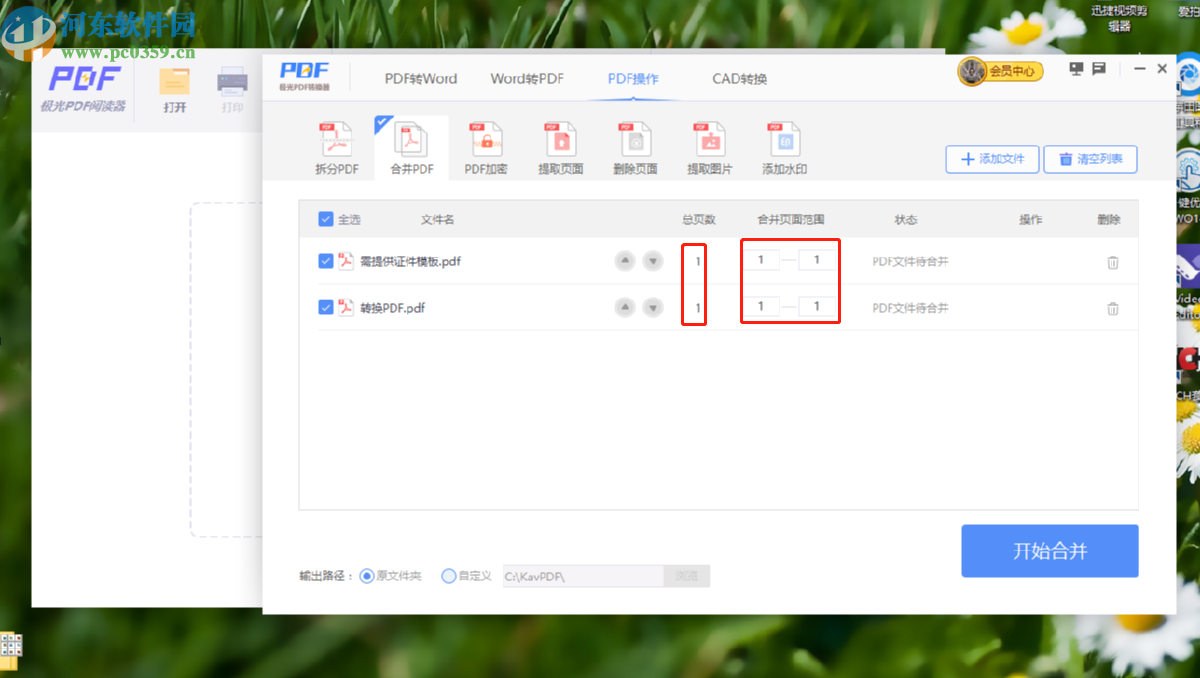This screenshot has height=678, width=1200.
Task: Open the feedback chat icon near 会员中心
Action: 1100,68
